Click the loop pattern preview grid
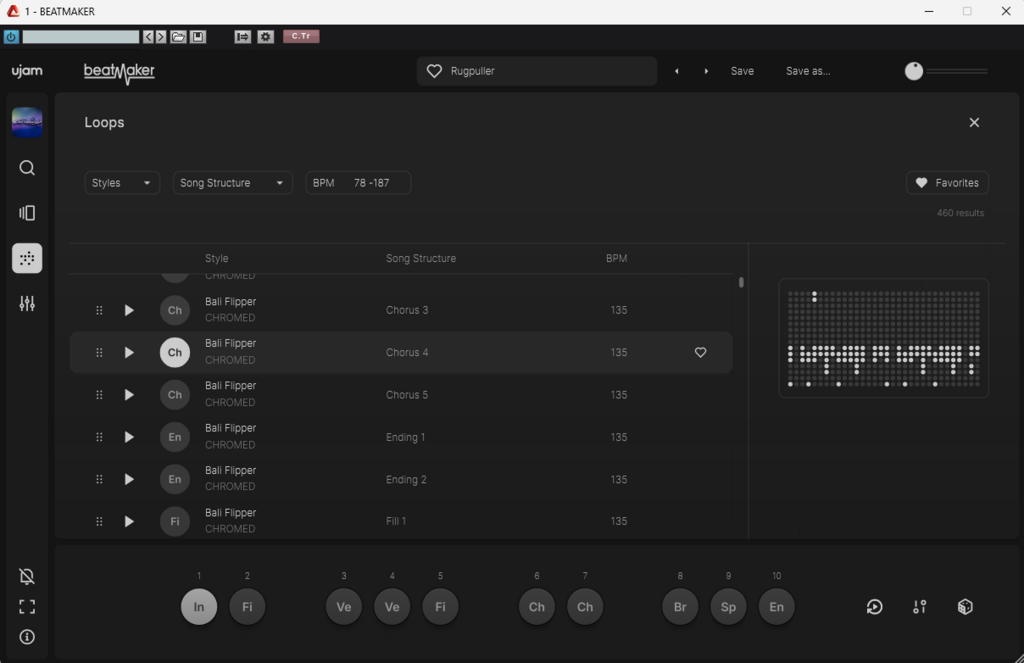 pos(884,338)
